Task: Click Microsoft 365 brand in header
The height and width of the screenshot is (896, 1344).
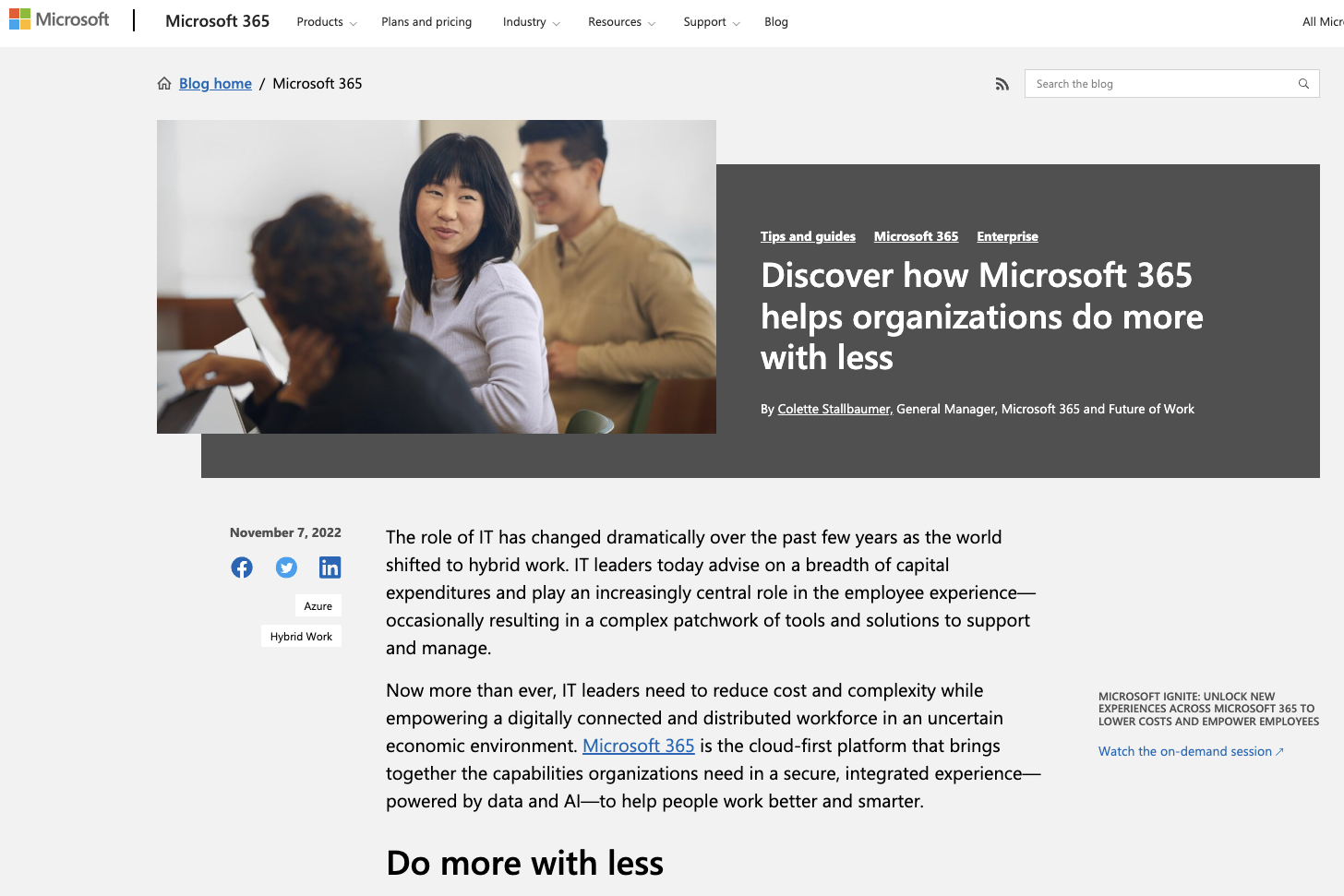Action: (x=217, y=21)
